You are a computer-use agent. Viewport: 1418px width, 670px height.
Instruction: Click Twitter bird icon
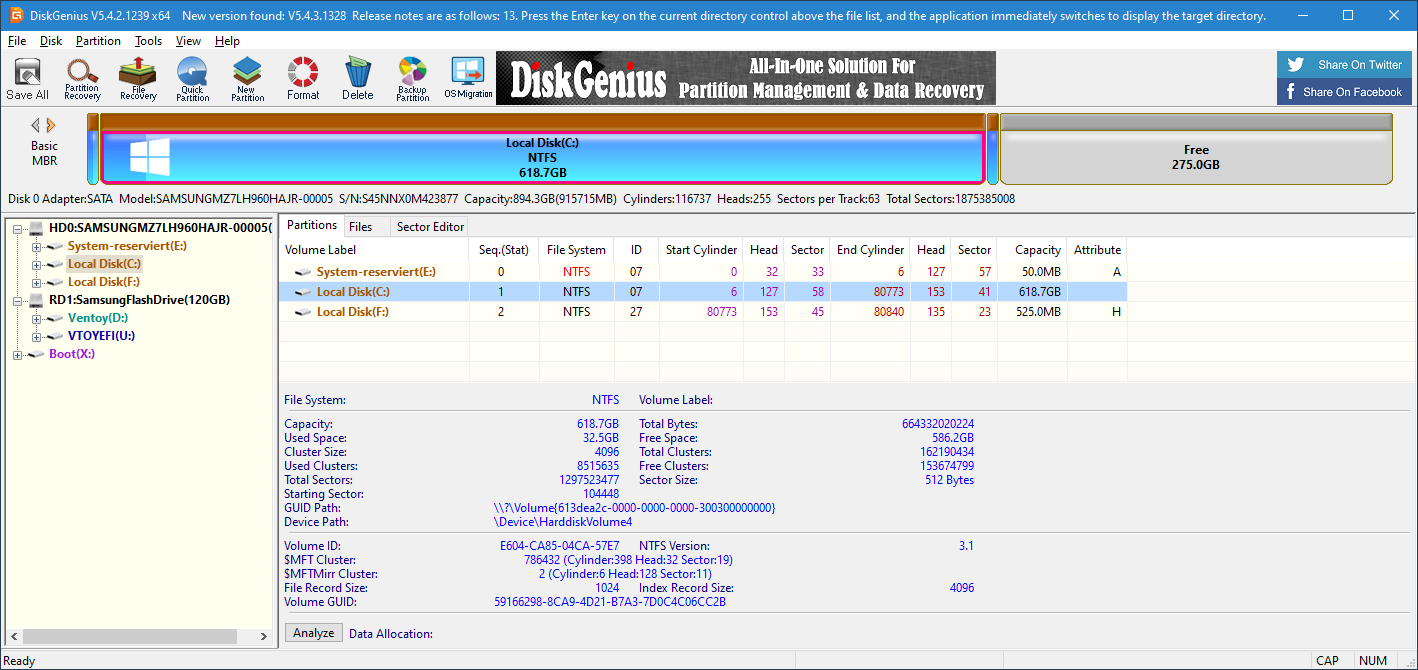pyautogui.click(x=1296, y=65)
